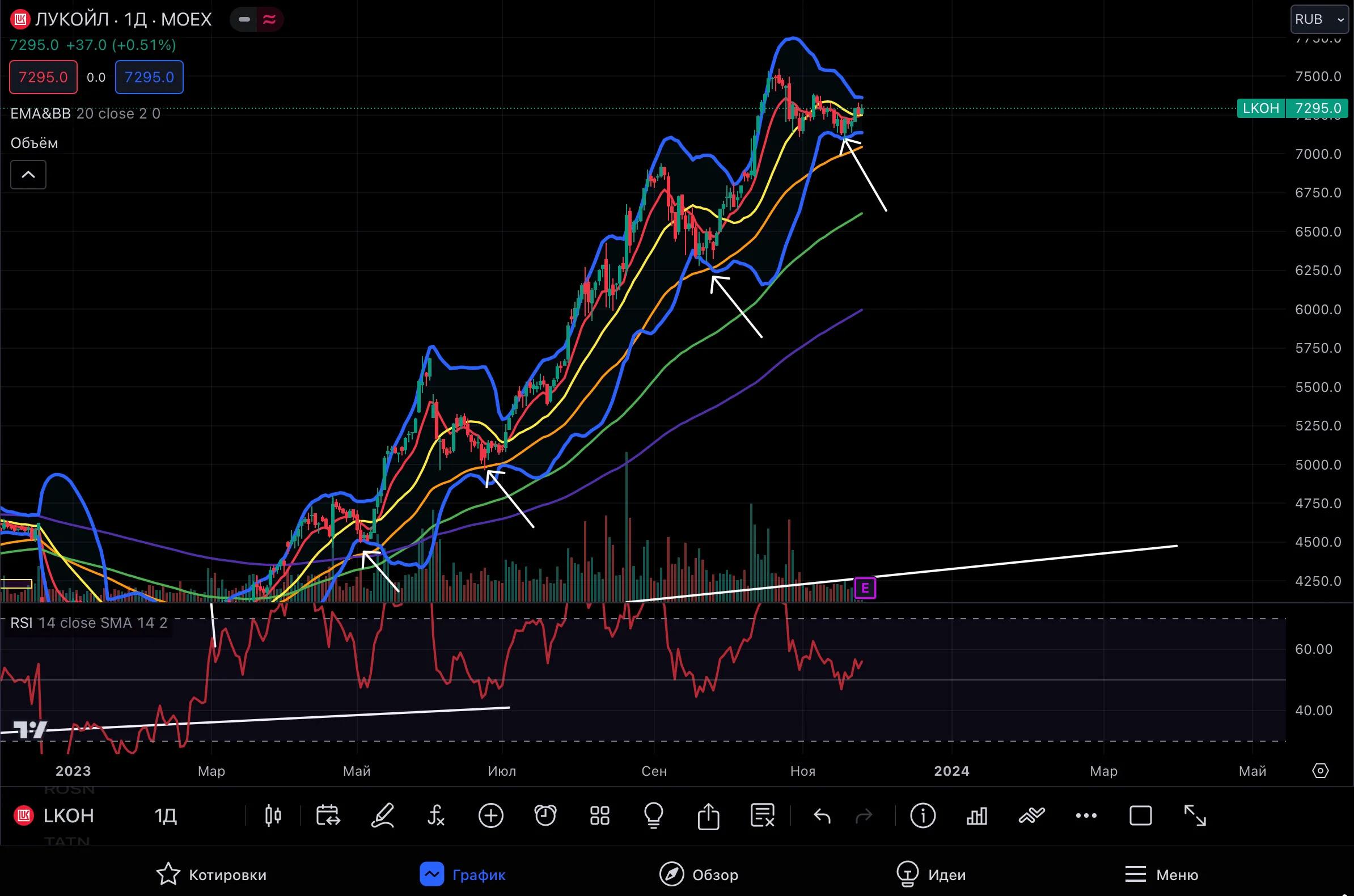The image size is (1354, 896).
Task: Create a price alert with the alarm clock
Action: point(545,815)
